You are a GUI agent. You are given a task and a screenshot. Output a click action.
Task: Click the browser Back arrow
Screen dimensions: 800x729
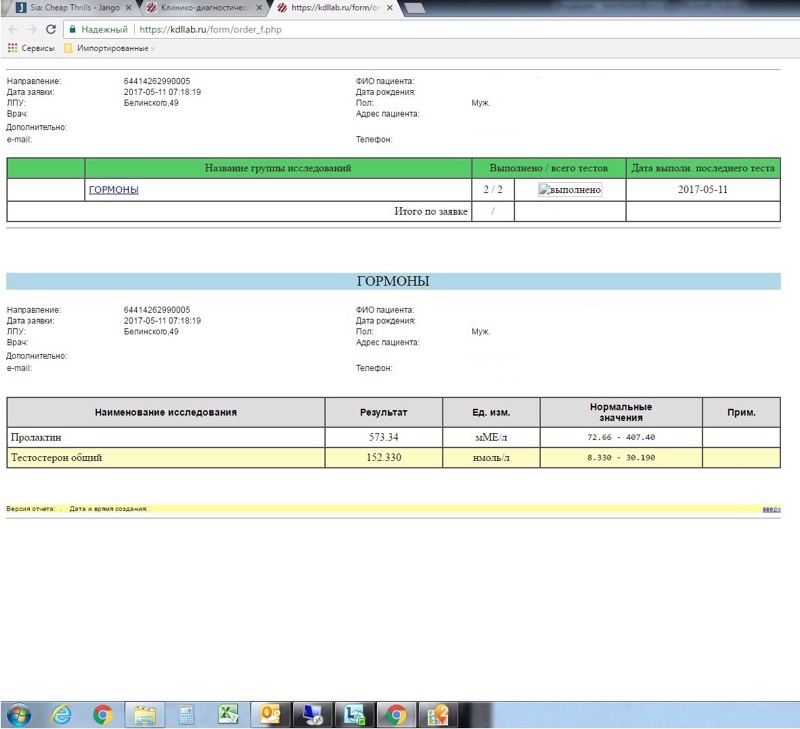pos(13,30)
